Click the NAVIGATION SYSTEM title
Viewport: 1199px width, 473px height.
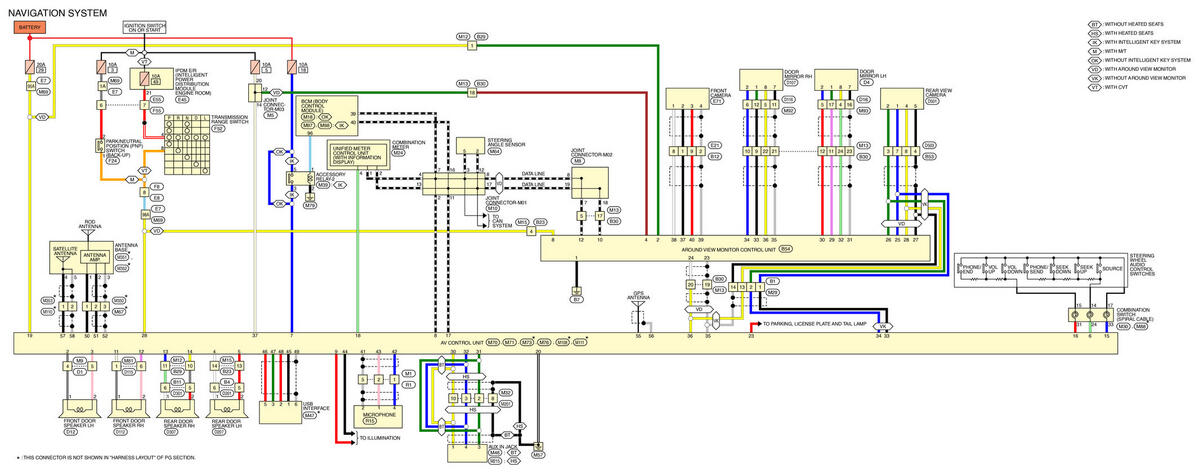[x=57, y=13]
